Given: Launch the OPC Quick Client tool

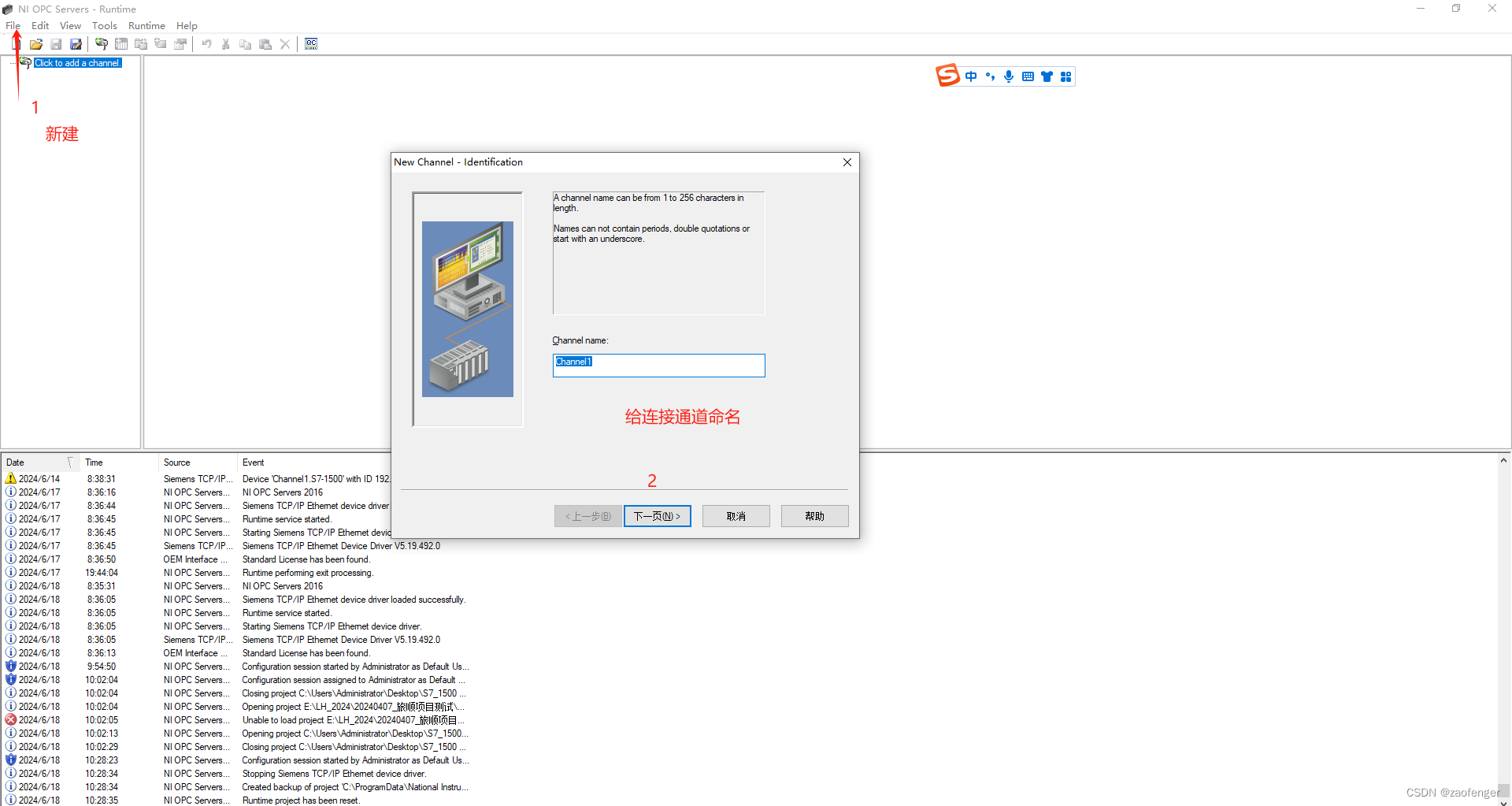Looking at the screenshot, I should pos(310,43).
